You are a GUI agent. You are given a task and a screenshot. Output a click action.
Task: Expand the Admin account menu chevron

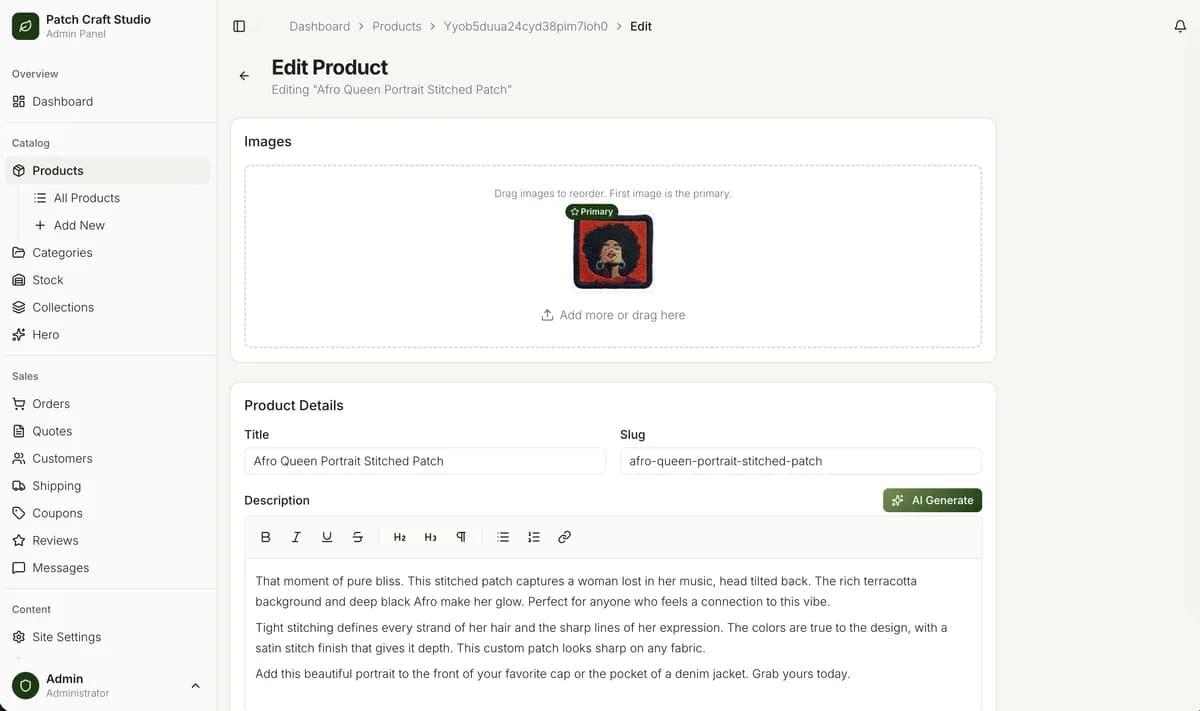(x=195, y=685)
